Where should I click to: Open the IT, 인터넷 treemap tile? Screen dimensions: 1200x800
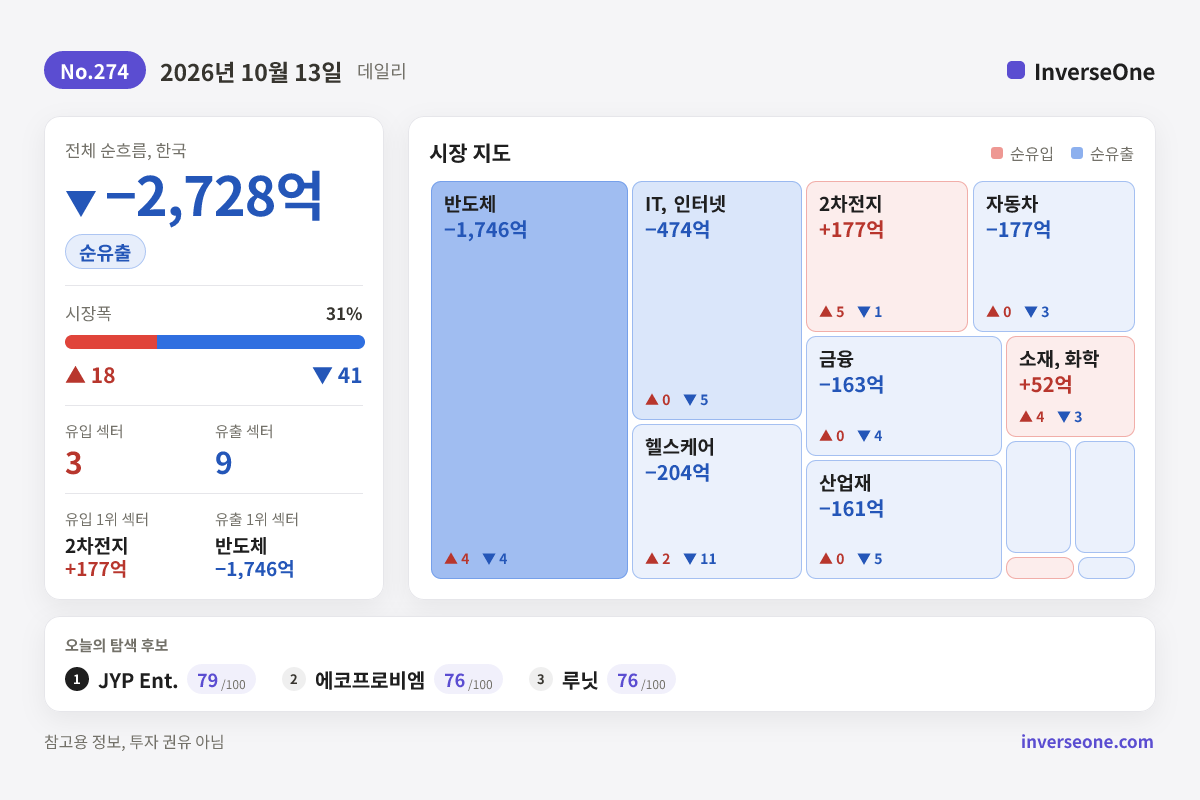coord(717,300)
